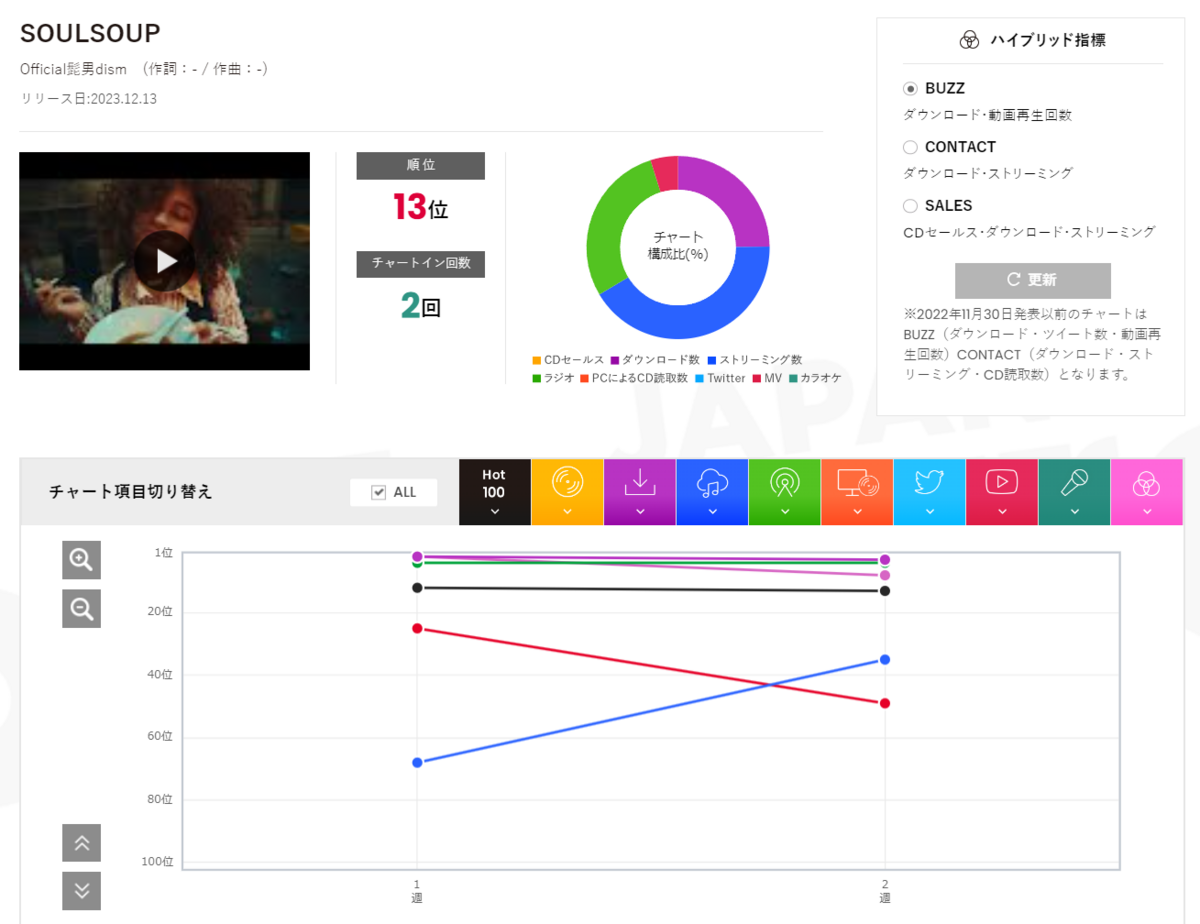
Task: Click the 更新 refresh button
Action: (x=1032, y=280)
